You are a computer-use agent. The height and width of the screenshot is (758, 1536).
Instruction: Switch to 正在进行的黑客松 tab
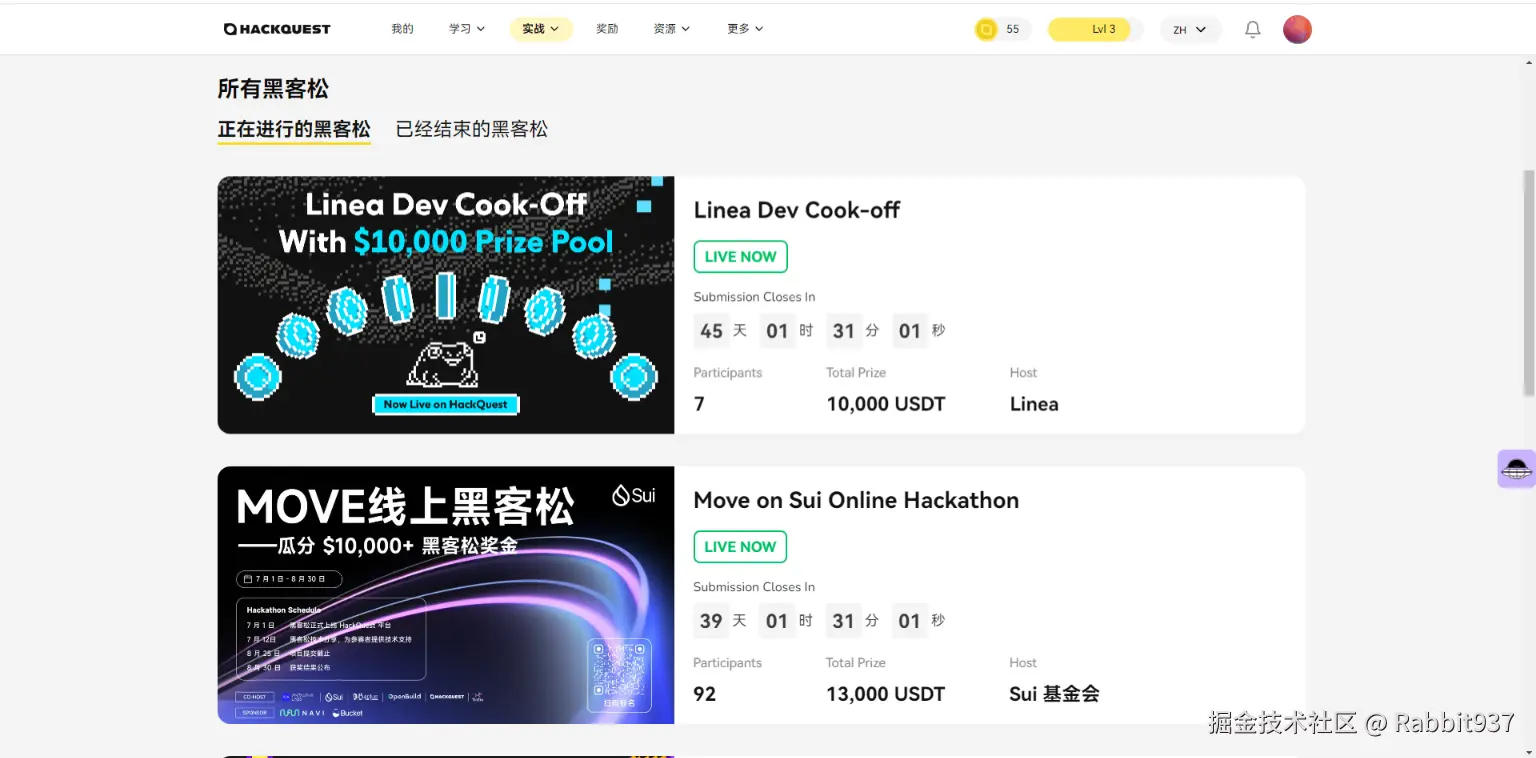click(294, 129)
